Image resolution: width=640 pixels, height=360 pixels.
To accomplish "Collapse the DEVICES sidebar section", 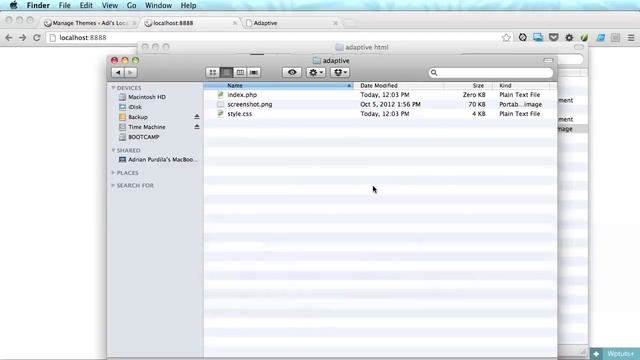I will tap(113, 88).
